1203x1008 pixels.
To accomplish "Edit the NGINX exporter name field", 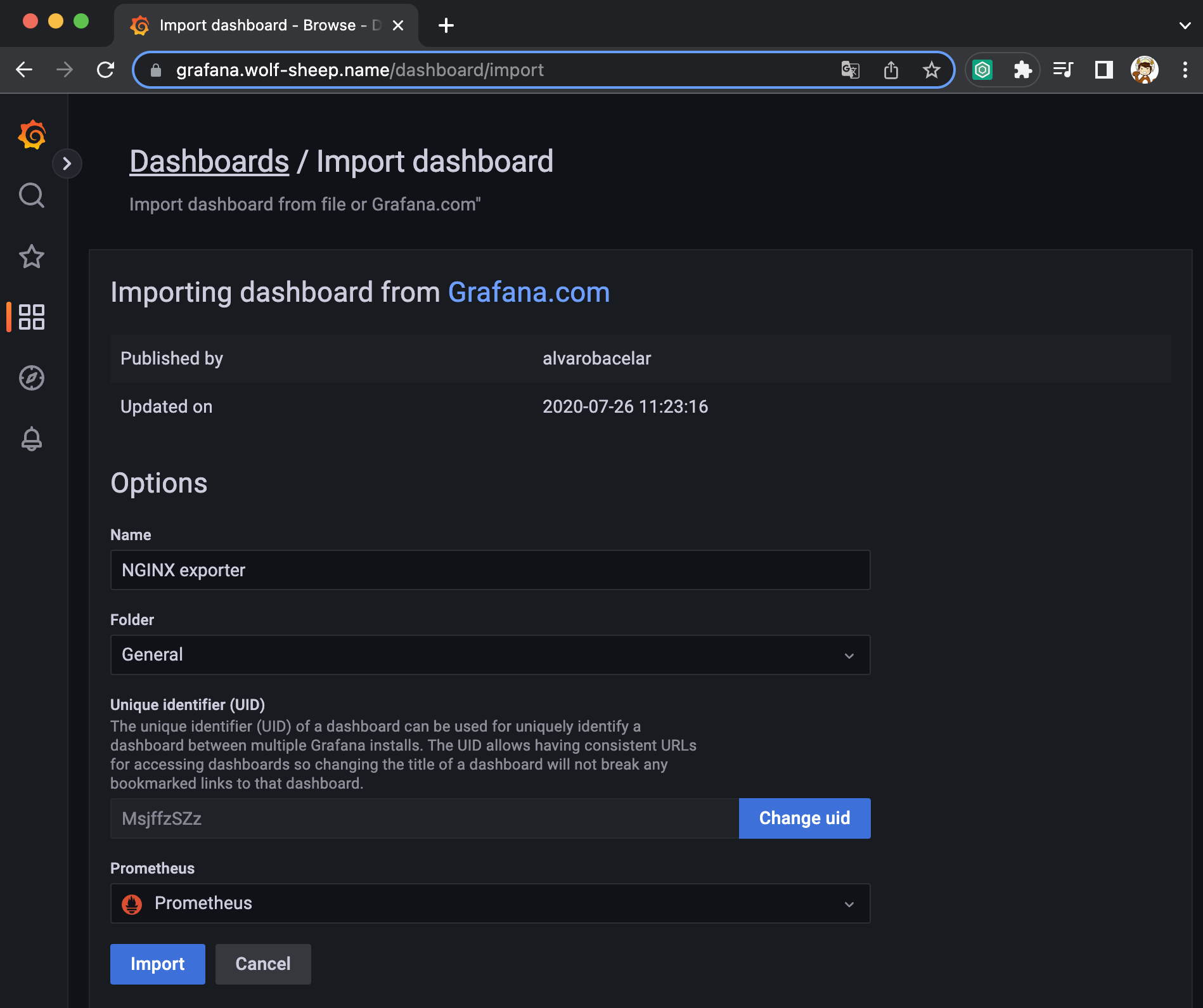I will 490,570.
